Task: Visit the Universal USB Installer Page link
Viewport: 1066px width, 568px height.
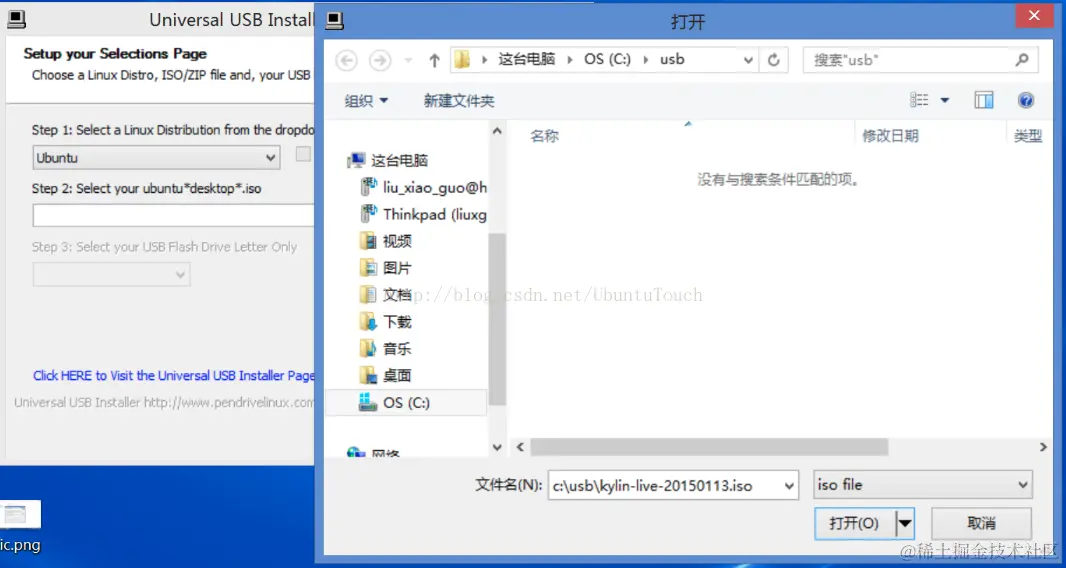Action: pyautogui.click(x=173, y=375)
